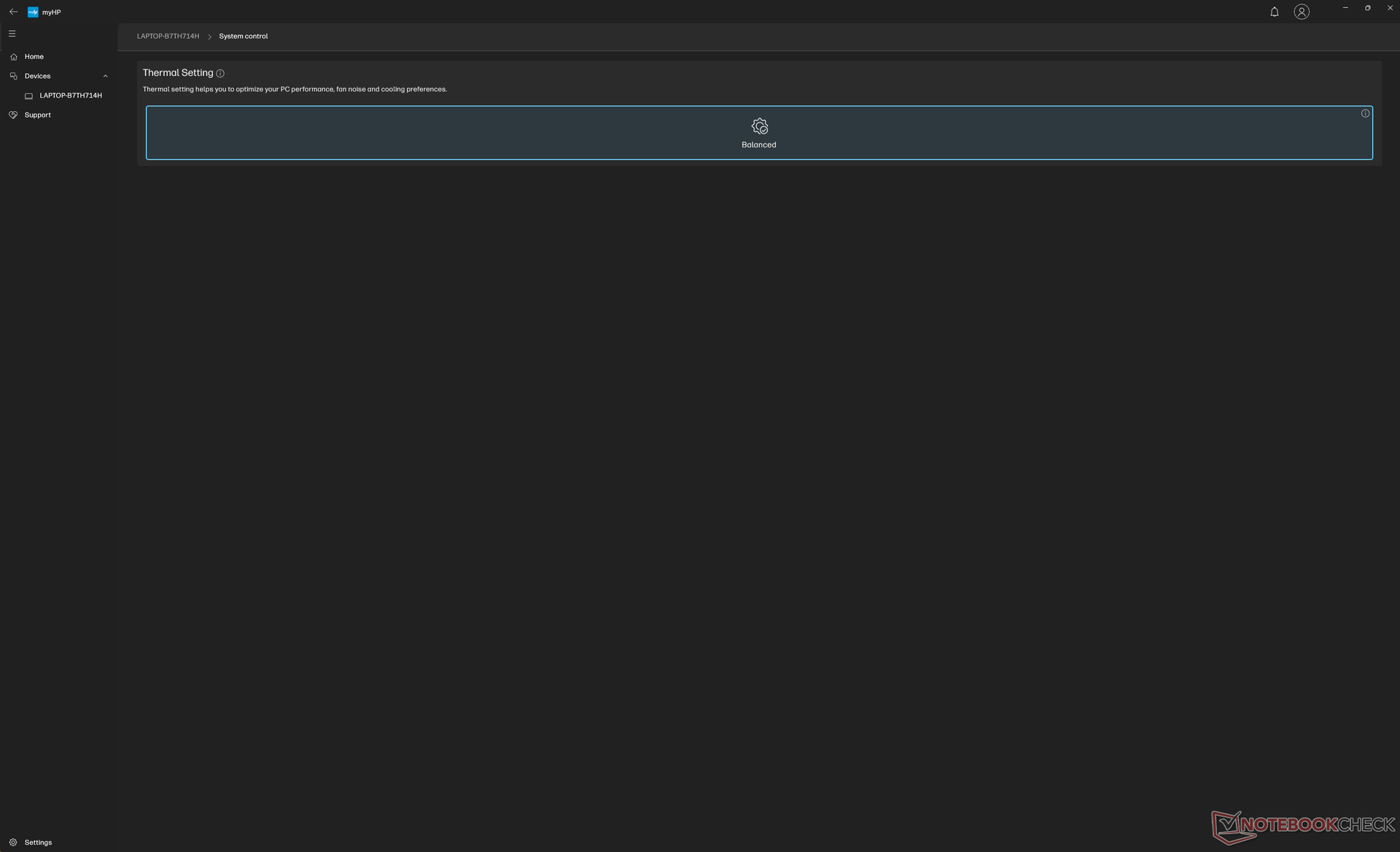Image resolution: width=1400 pixels, height=852 pixels.
Task: Open the user account profile icon
Action: point(1302,12)
